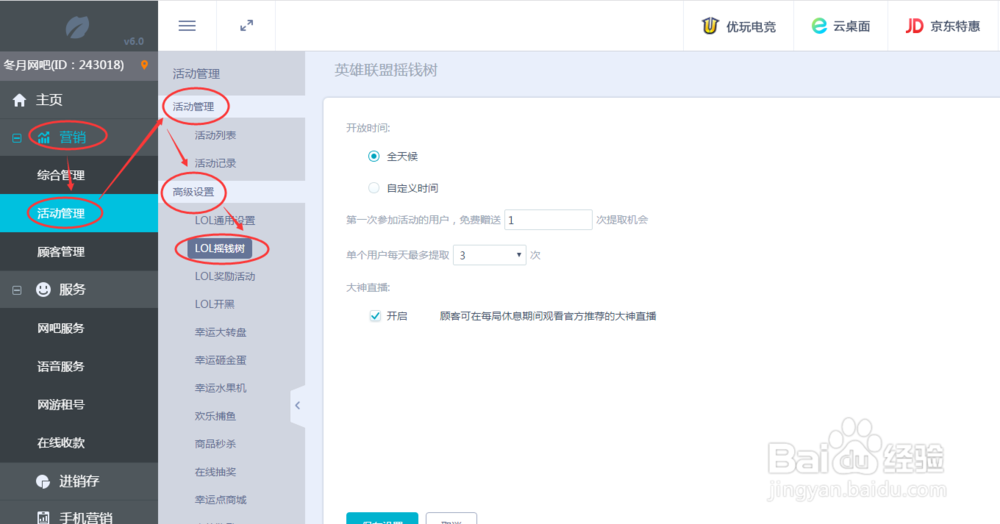Open 网游租号 in the sidebar
This screenshot has width=1000, height=524.
[x=61, y=405]
